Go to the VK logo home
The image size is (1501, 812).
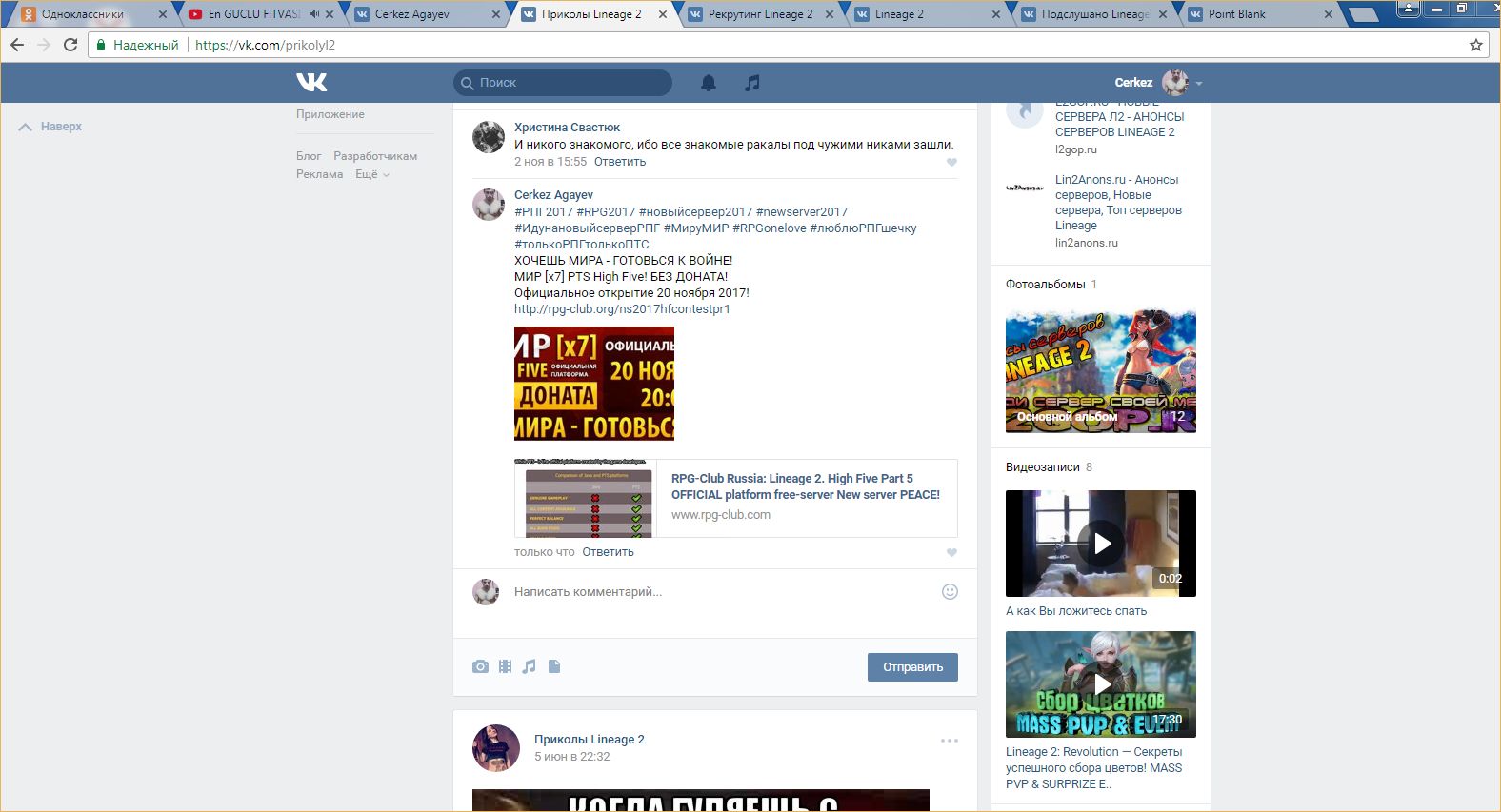(x=311, y=83)
